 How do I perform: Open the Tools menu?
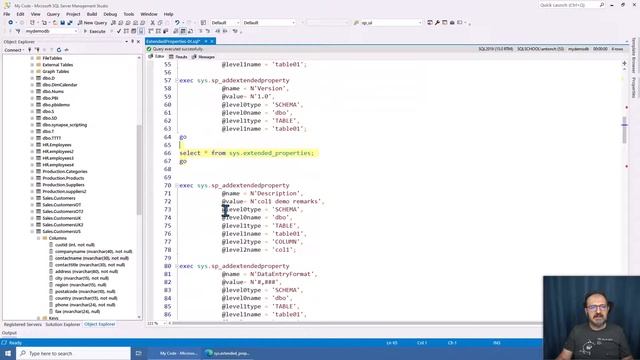pyautogui.click(x=129, y=14)
